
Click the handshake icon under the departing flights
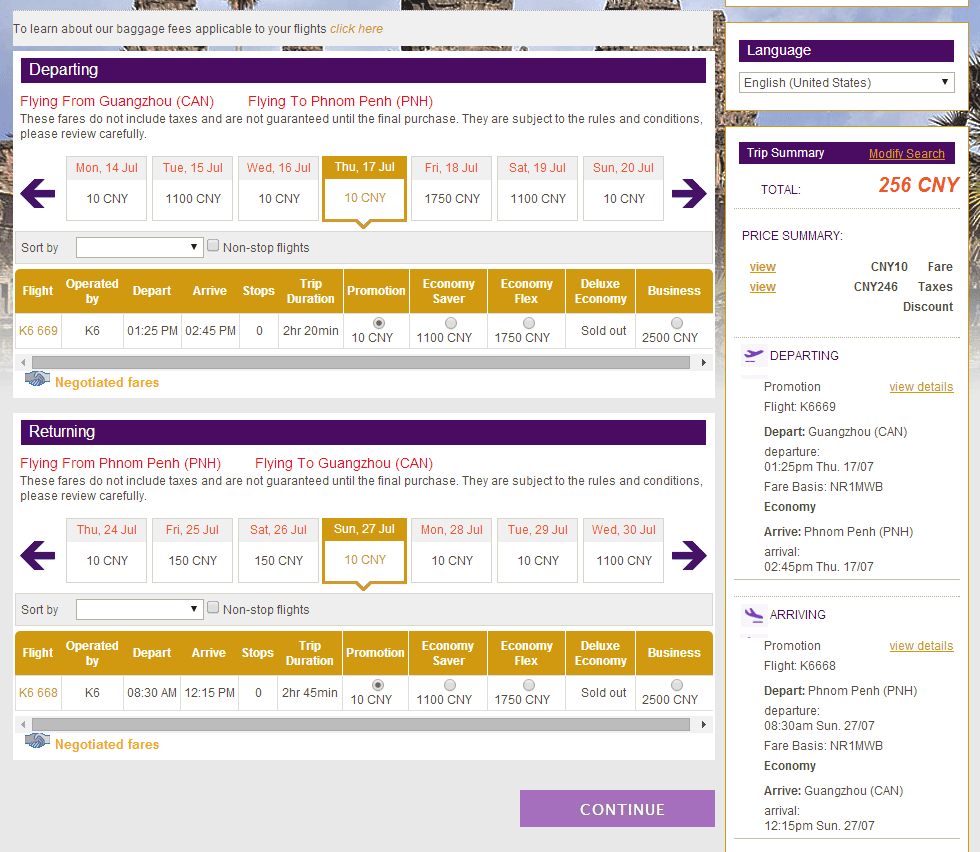(37, 380)
